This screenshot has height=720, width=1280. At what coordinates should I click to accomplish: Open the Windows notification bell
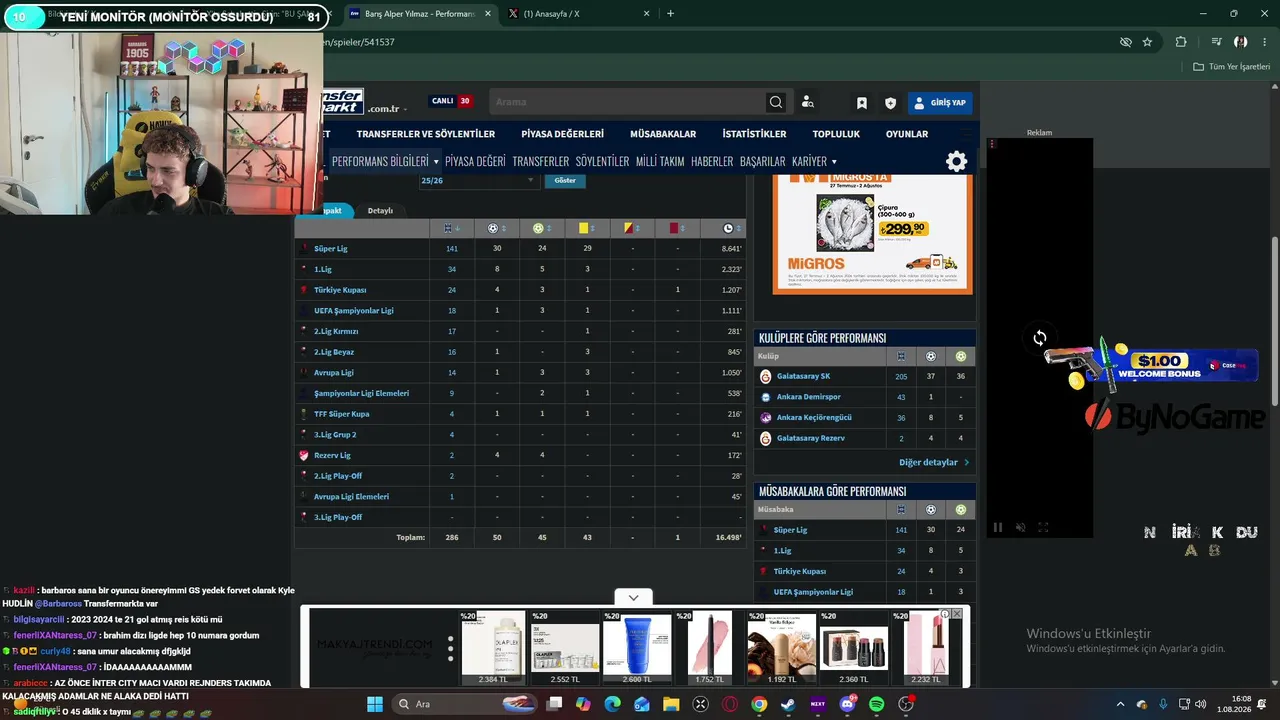(x=1262, y=704)
